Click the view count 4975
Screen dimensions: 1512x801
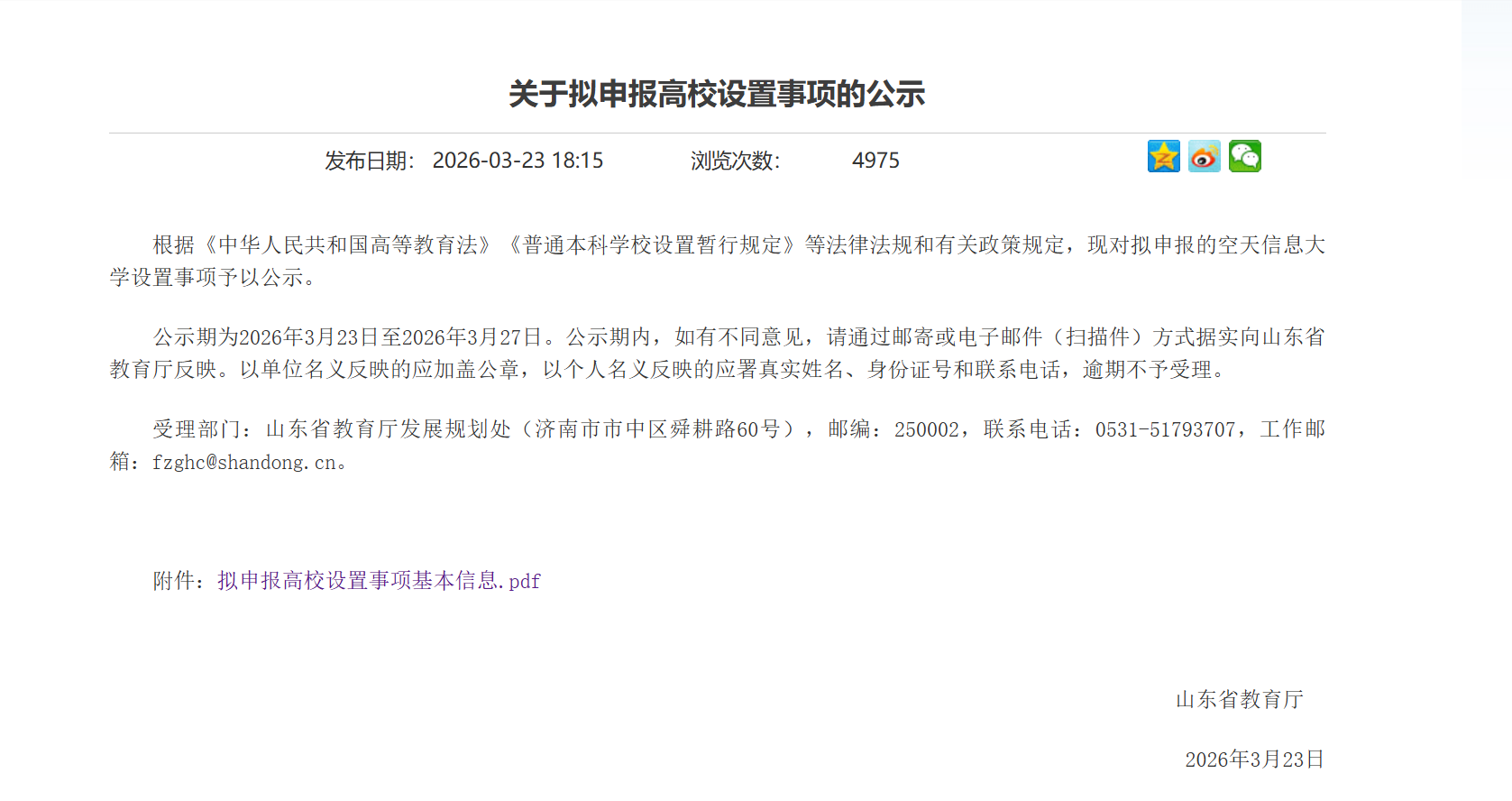coord(875,161)
